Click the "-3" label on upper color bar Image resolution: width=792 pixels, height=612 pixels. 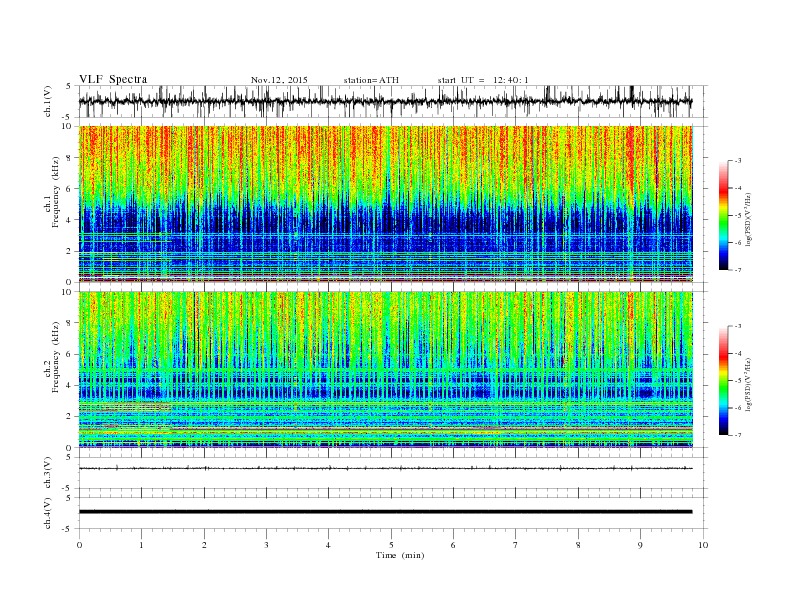click(x=737, y=161)
